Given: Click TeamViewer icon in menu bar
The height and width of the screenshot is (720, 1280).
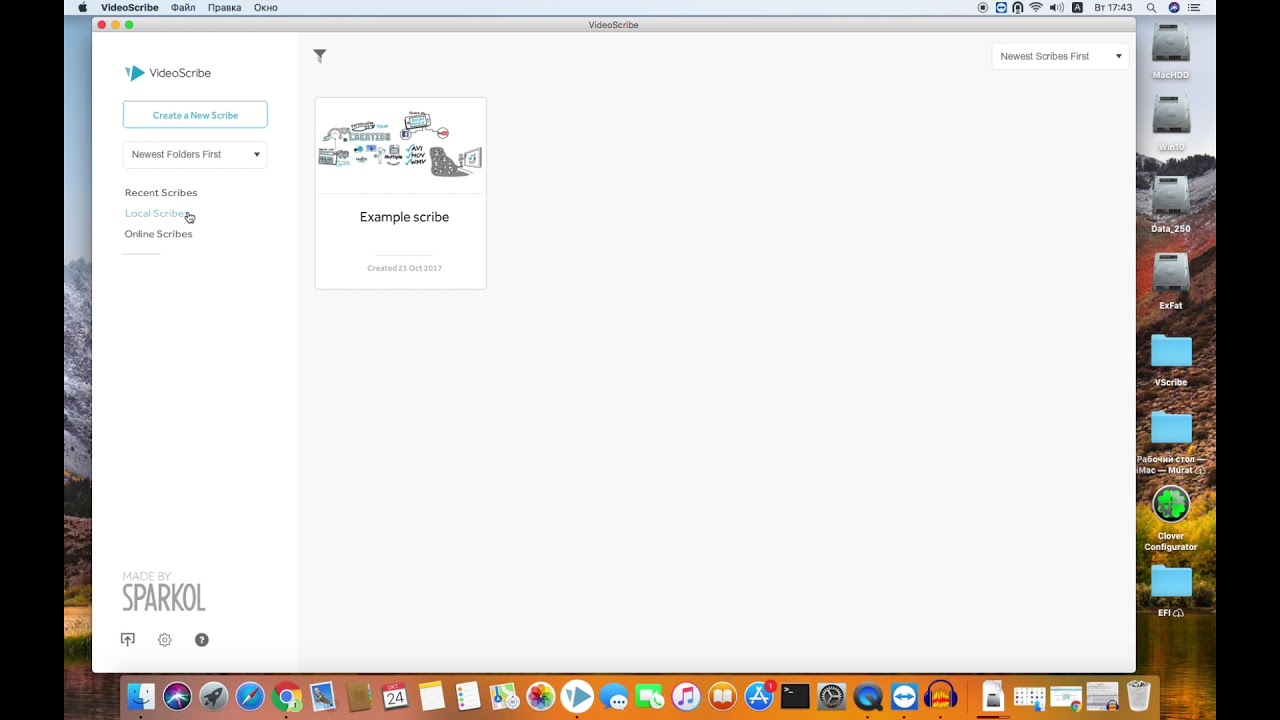Looking at the screenshot, I should [1001, 7].
